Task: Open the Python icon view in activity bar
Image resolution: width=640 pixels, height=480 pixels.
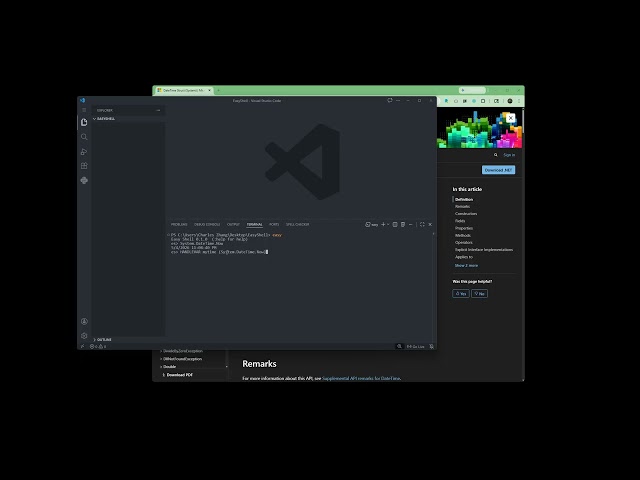Action: (84, 180)
